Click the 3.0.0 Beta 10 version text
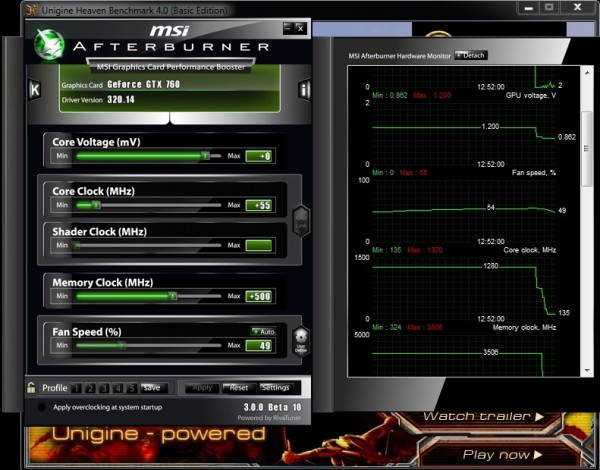 tap(272, 407)
